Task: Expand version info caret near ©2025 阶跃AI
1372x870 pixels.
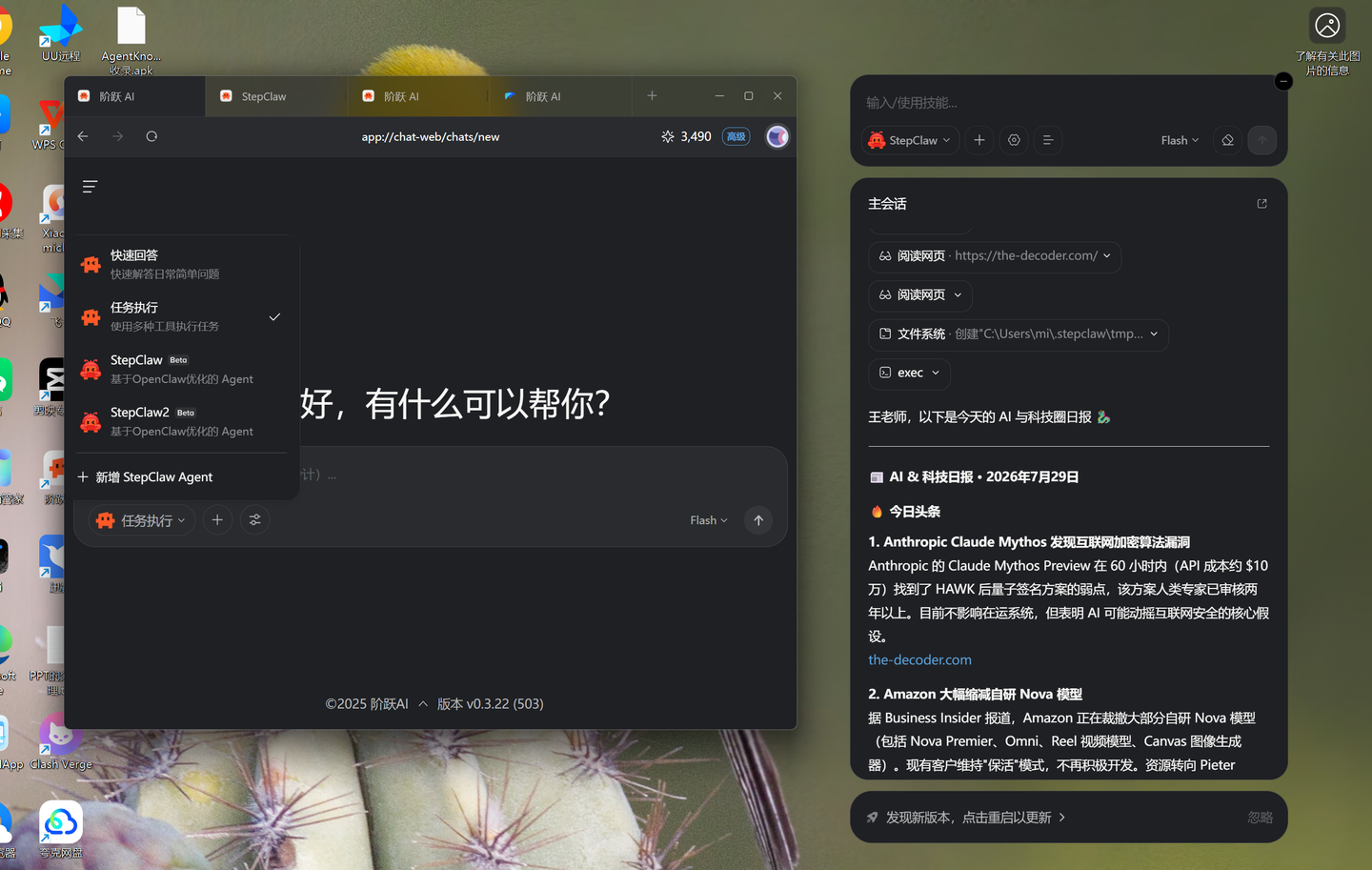Action: [423, 704]
